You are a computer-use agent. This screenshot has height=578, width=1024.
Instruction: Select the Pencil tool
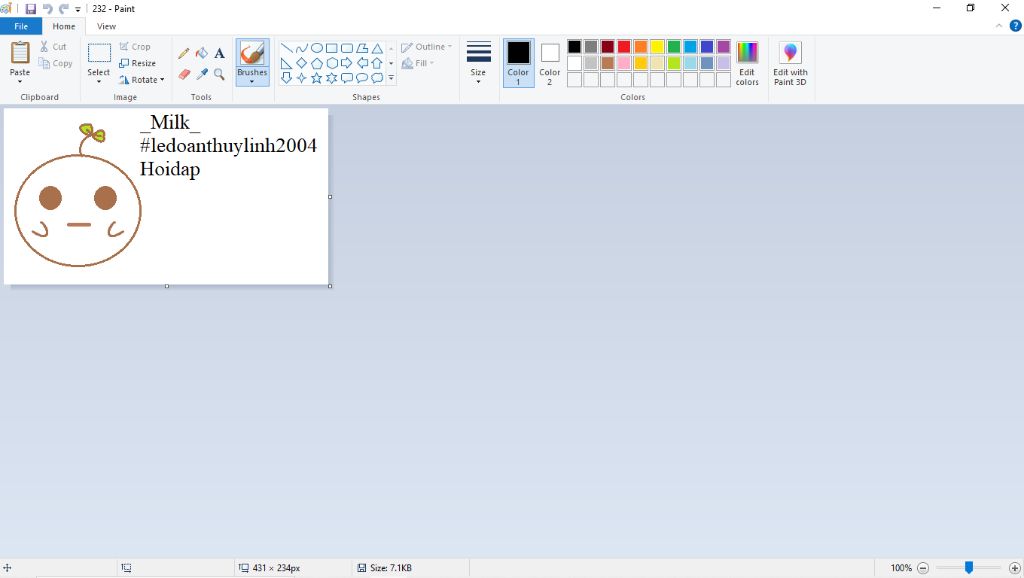click(184, 54)
